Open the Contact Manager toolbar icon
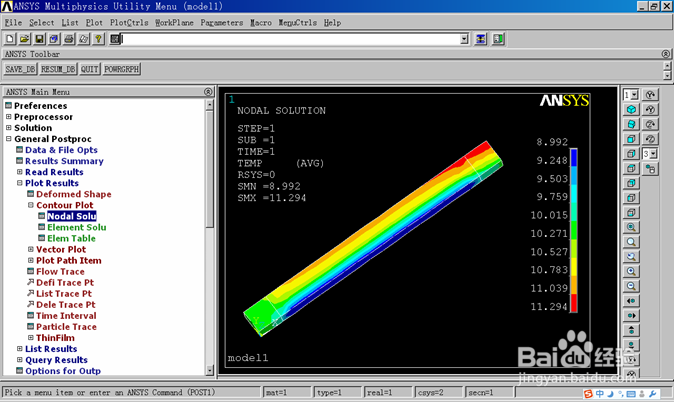The image size is (674, 402). tap(498, 39)
